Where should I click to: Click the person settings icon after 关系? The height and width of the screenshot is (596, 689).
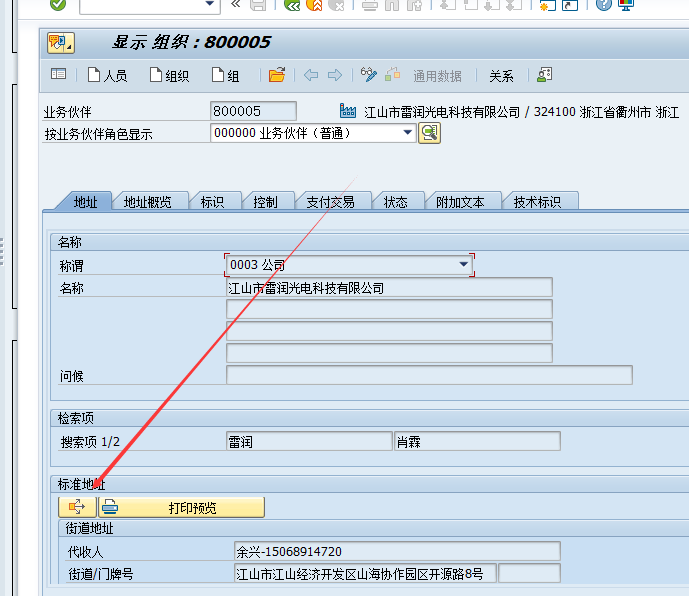[x=544, y=75]
